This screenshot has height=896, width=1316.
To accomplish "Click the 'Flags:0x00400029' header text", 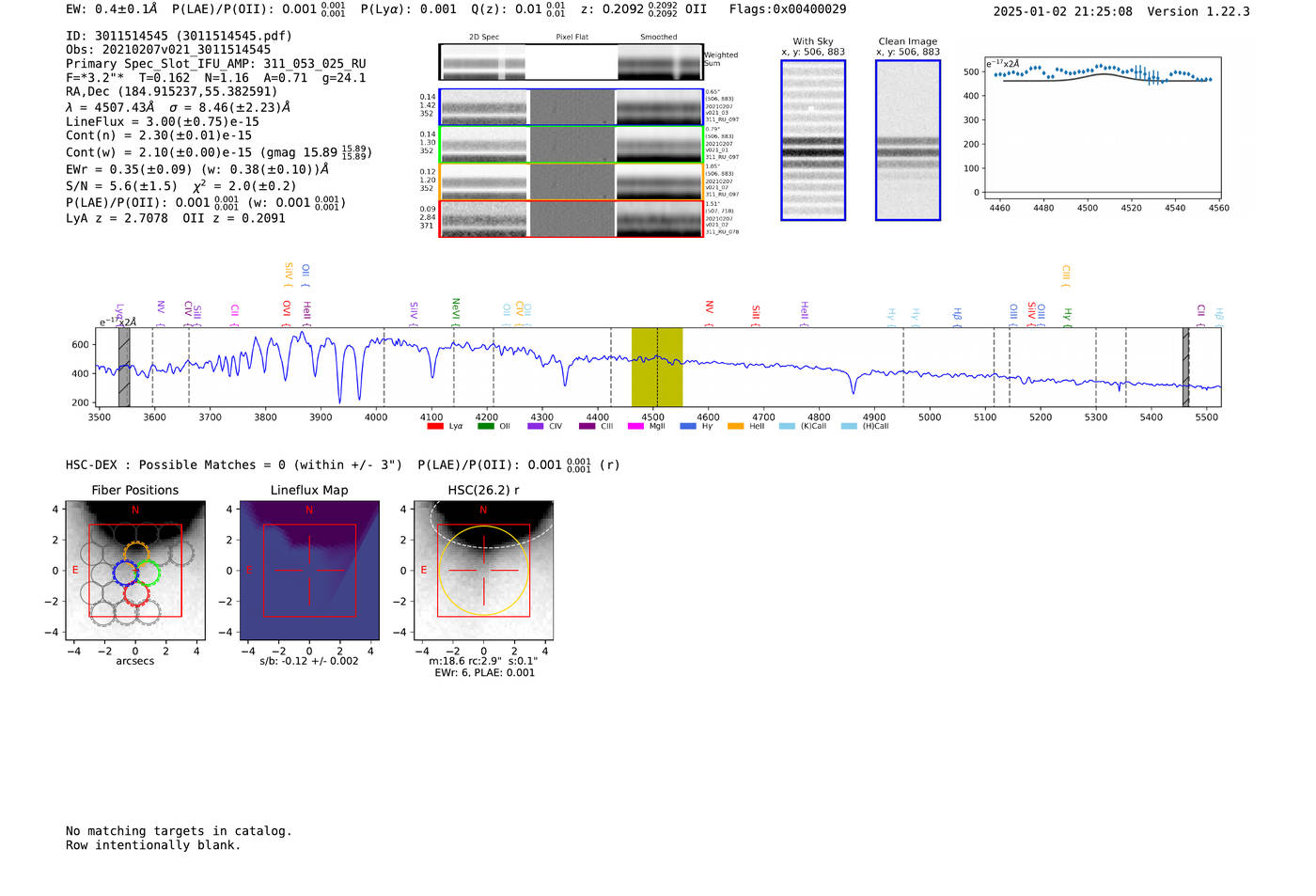I will [x=788, y=8].
